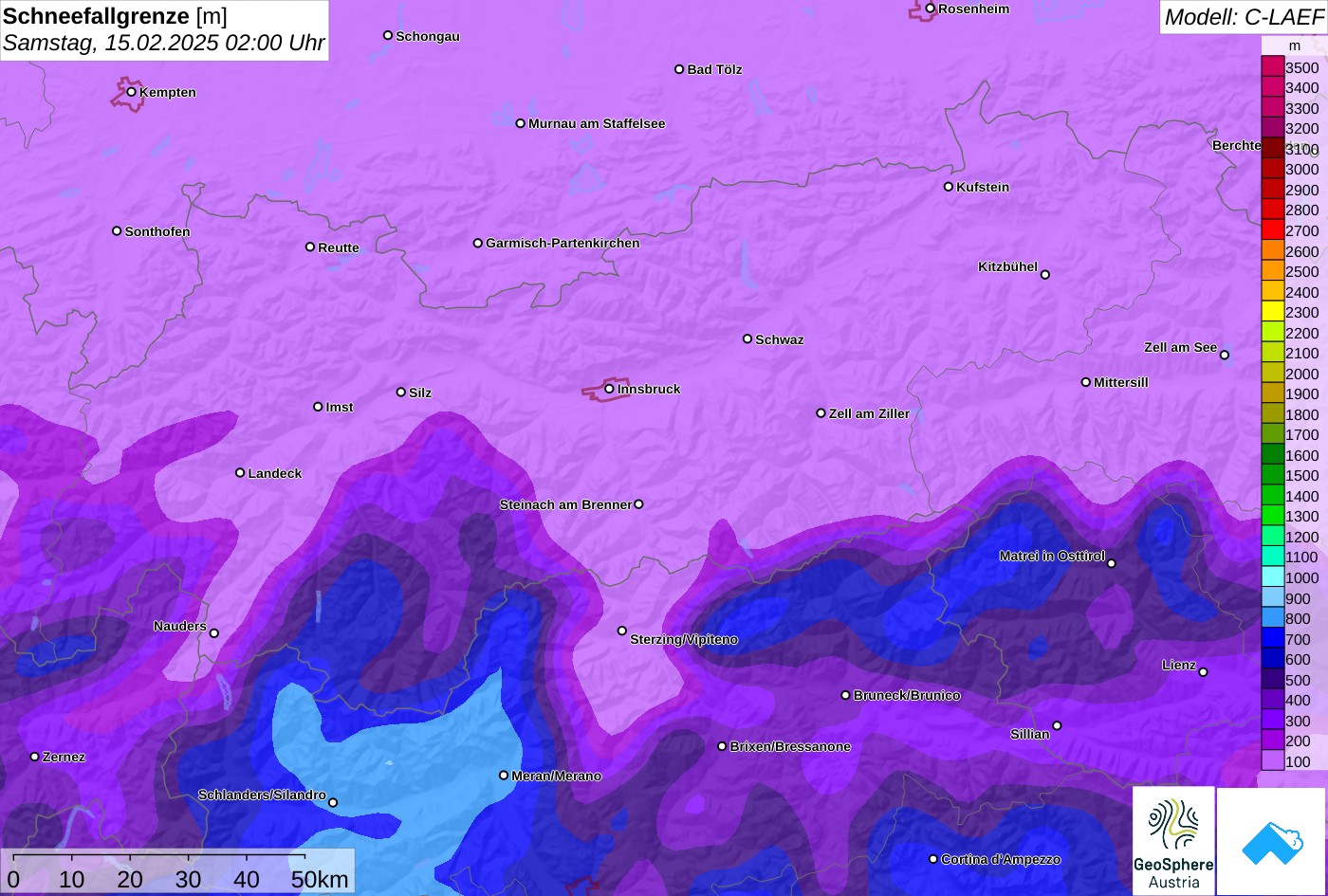The width and height of the screenshot is (1328, 896).
Task: Select the Sillian place name
Action: (x=1030, y=734)
